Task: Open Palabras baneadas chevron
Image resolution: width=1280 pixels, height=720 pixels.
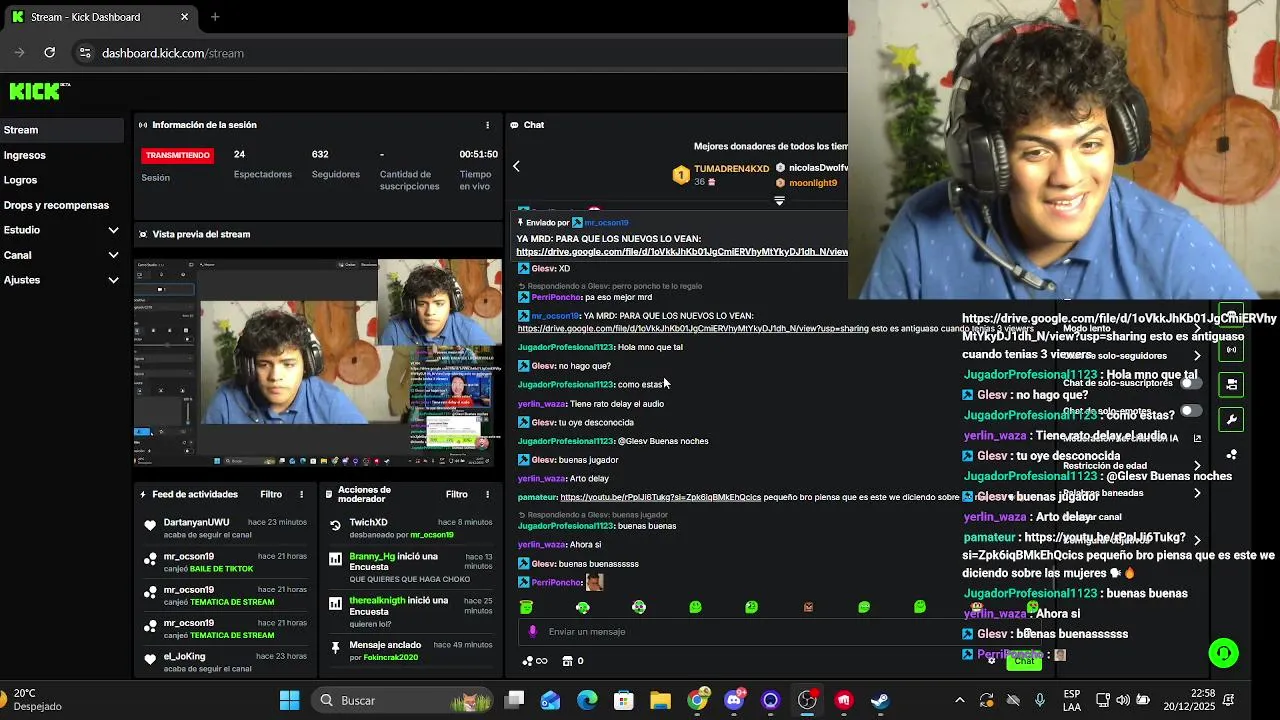Action: [x=1197, y=493]
